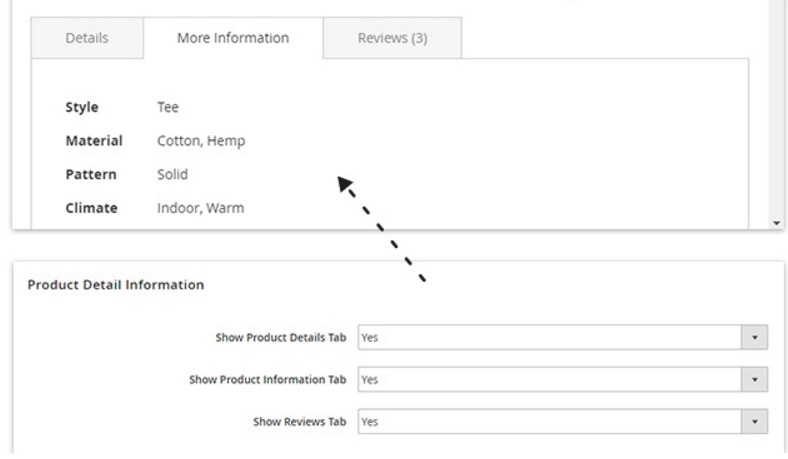This screenshot has height=459, width=788.
Task: Click the Cotton, Hemp material value
Action: 201,141
